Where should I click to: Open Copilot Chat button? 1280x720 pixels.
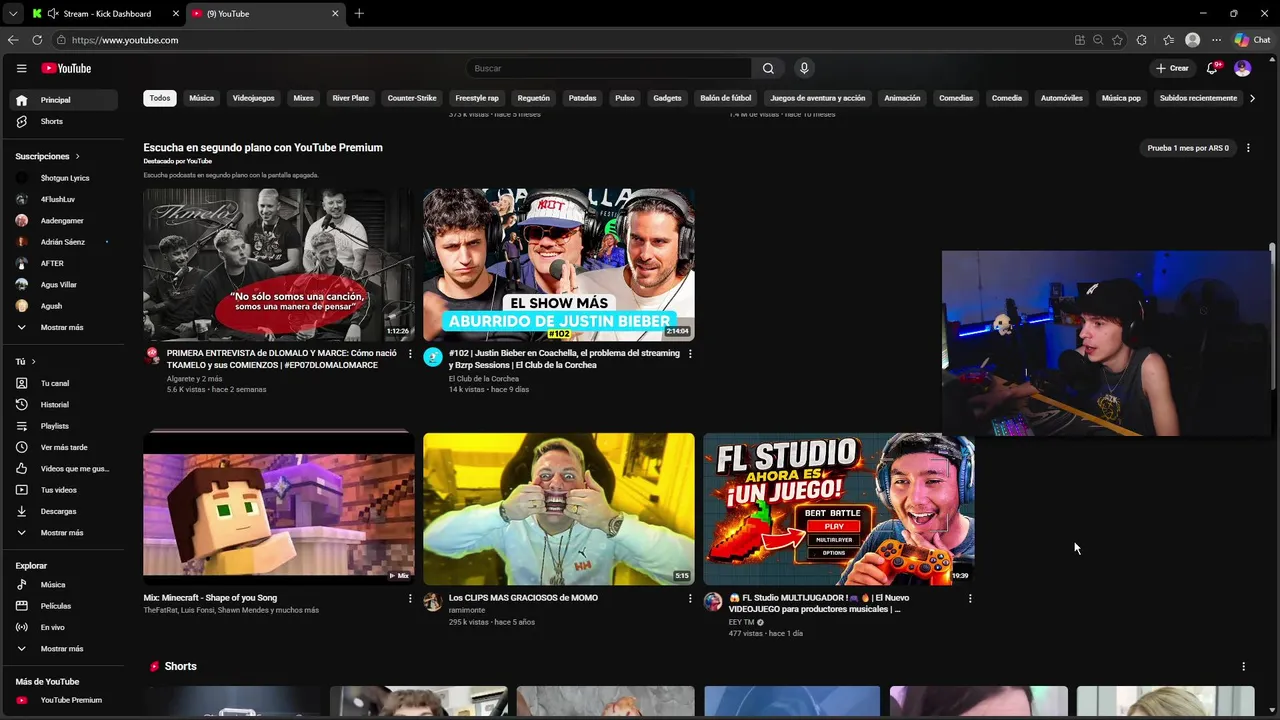1253,40
